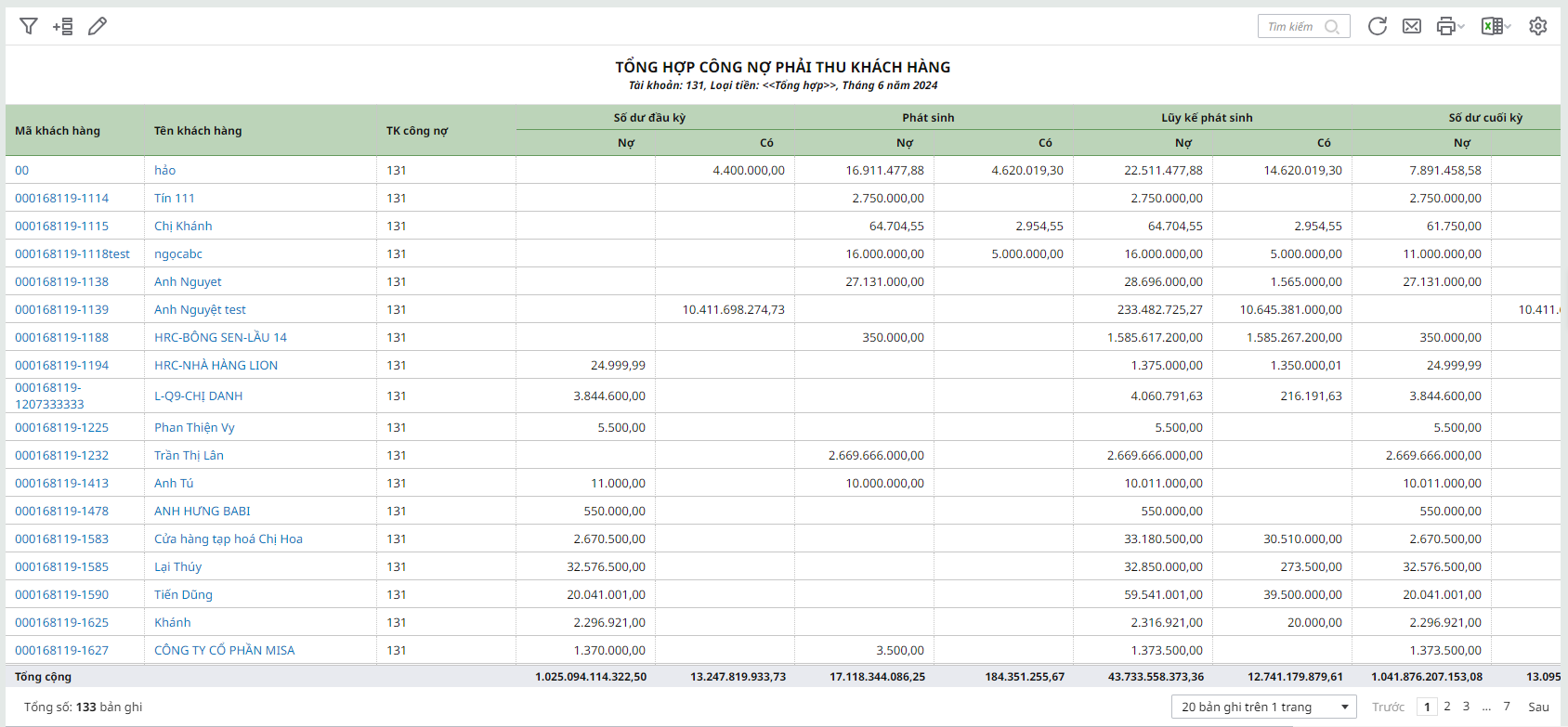The image size is (1568, 727).
Task: Open customer code 000168119-1115
Action: point(62,226)
